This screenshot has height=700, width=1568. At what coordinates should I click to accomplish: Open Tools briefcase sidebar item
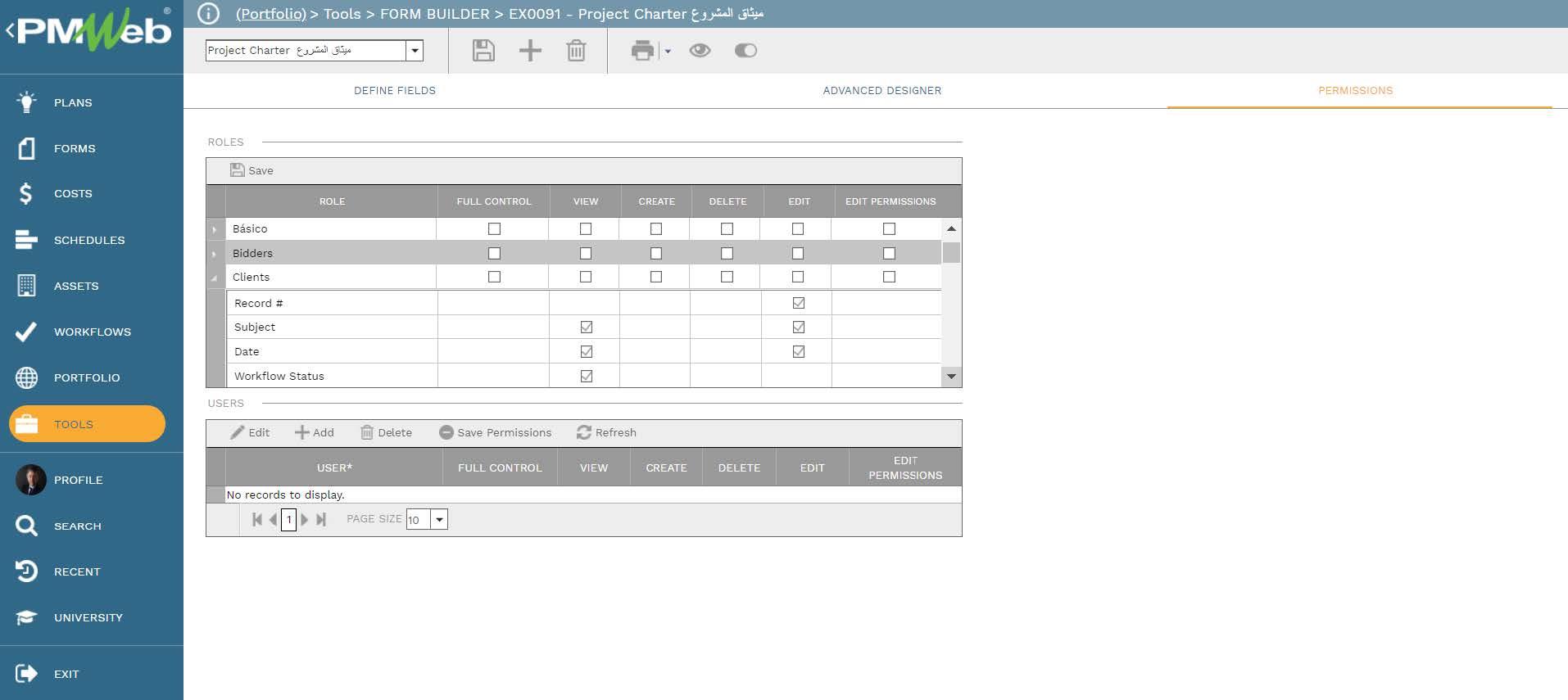pos(87,424)
